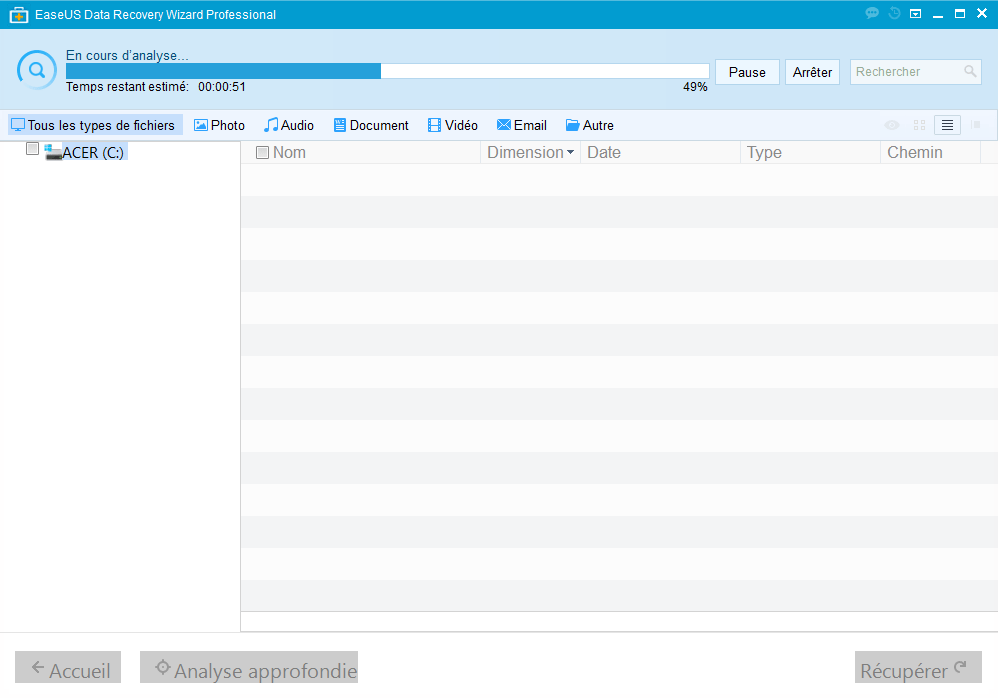Screen dimensions: 998x698
Task: Sort by the Chemin column header
Action: pos(931,153)
